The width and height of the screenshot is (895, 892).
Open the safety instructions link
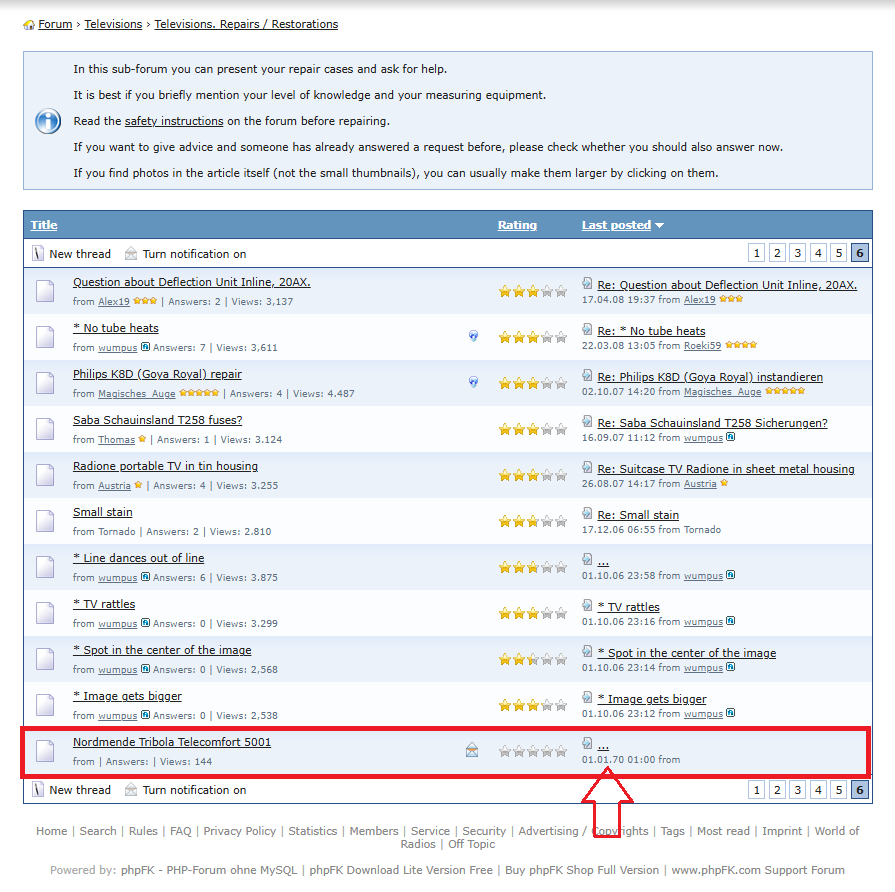point(174,121)
